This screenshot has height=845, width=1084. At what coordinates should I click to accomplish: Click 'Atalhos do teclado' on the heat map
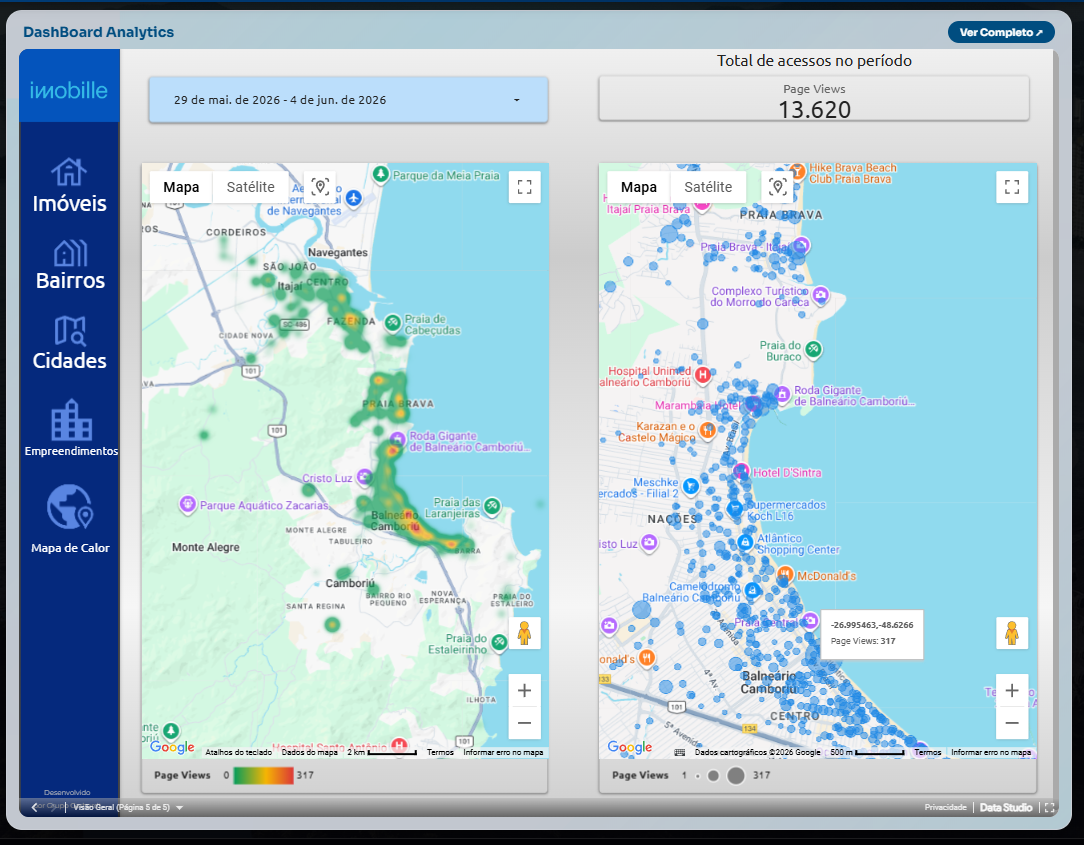(239, 752)
